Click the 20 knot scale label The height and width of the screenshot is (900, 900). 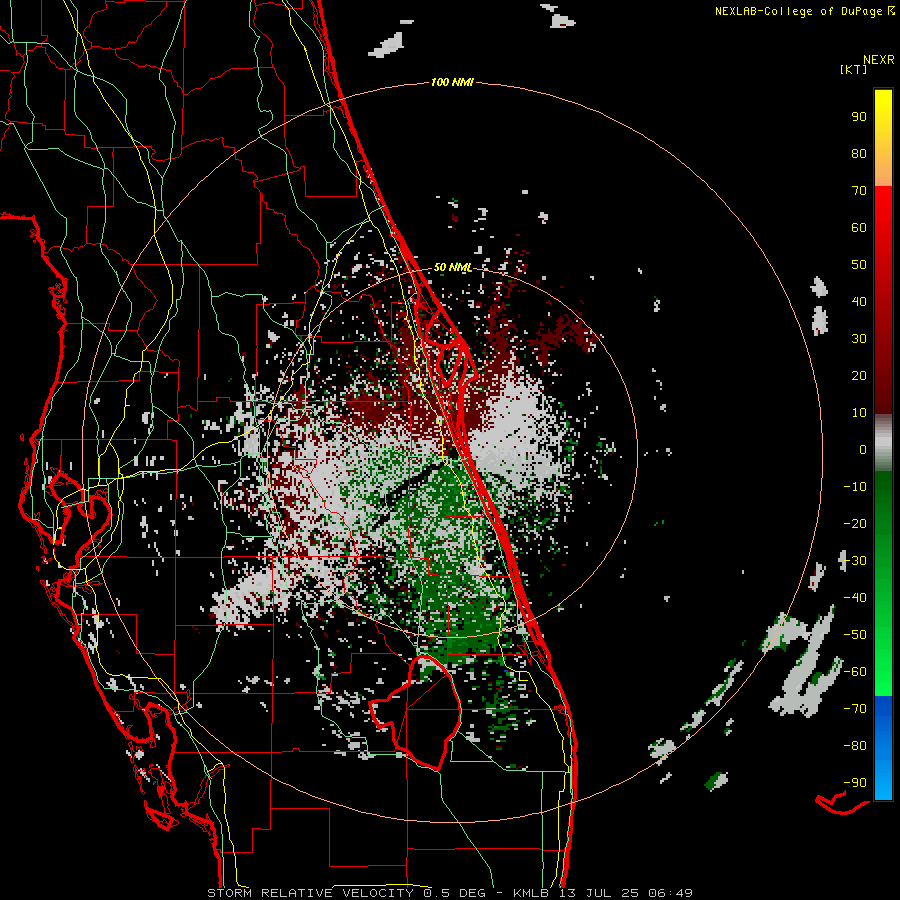coord(859,375)
